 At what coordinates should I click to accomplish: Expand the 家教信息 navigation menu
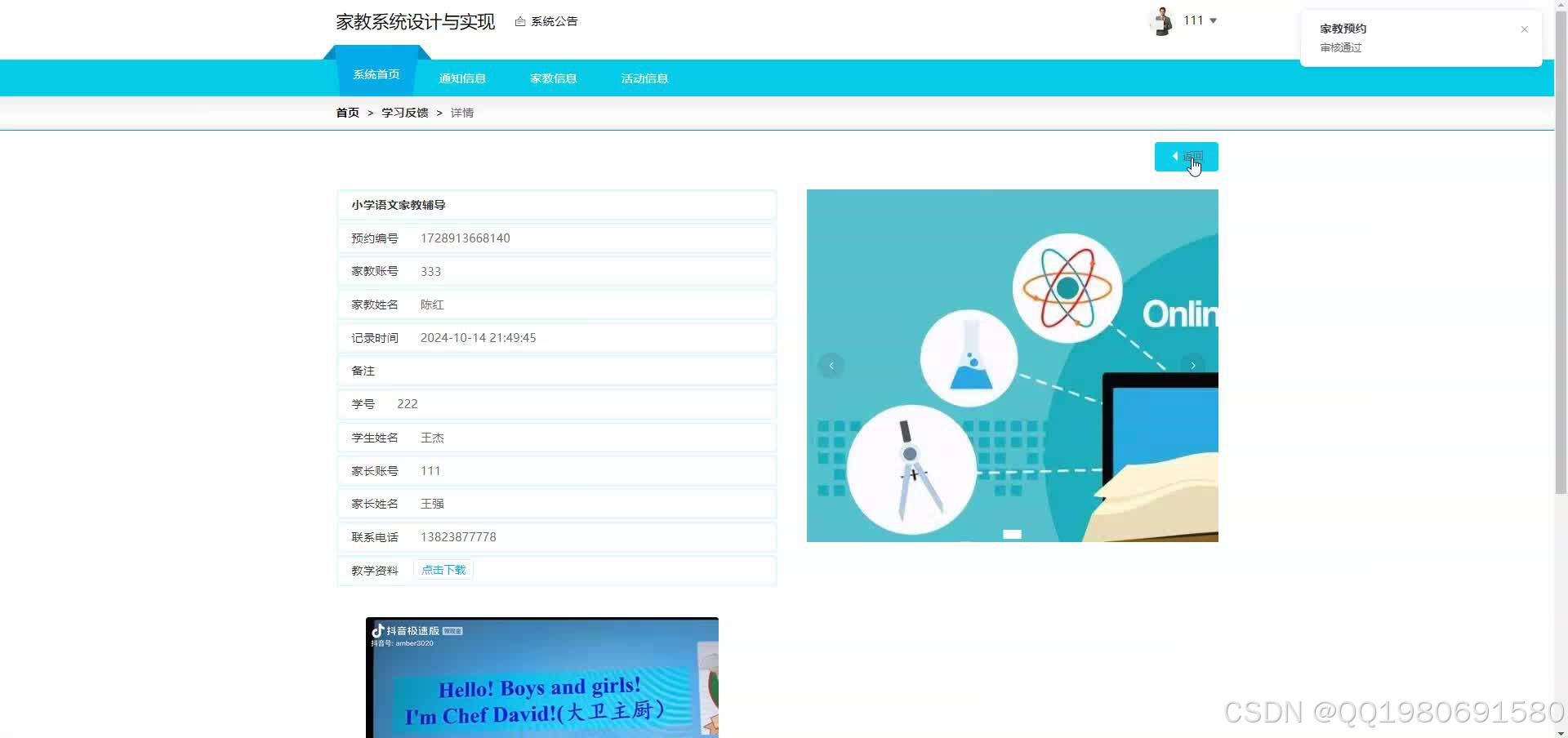(x=553, y=78)
